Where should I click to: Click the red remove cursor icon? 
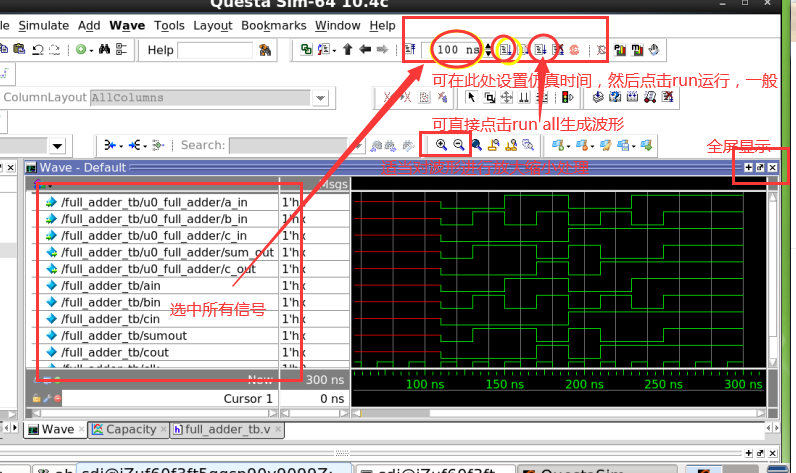(x=57, y=398)
